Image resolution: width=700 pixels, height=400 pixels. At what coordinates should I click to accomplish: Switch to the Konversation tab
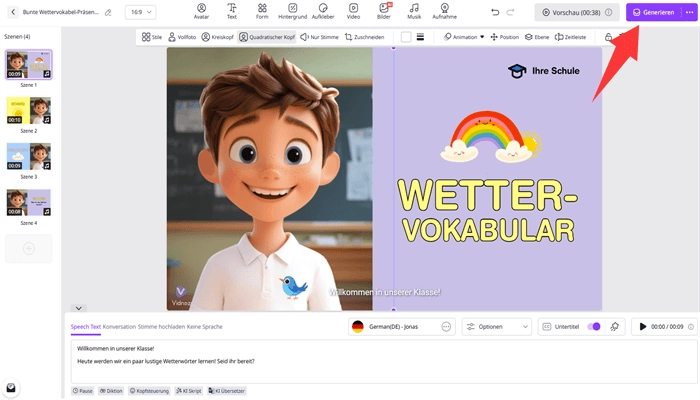pos(119,327)
